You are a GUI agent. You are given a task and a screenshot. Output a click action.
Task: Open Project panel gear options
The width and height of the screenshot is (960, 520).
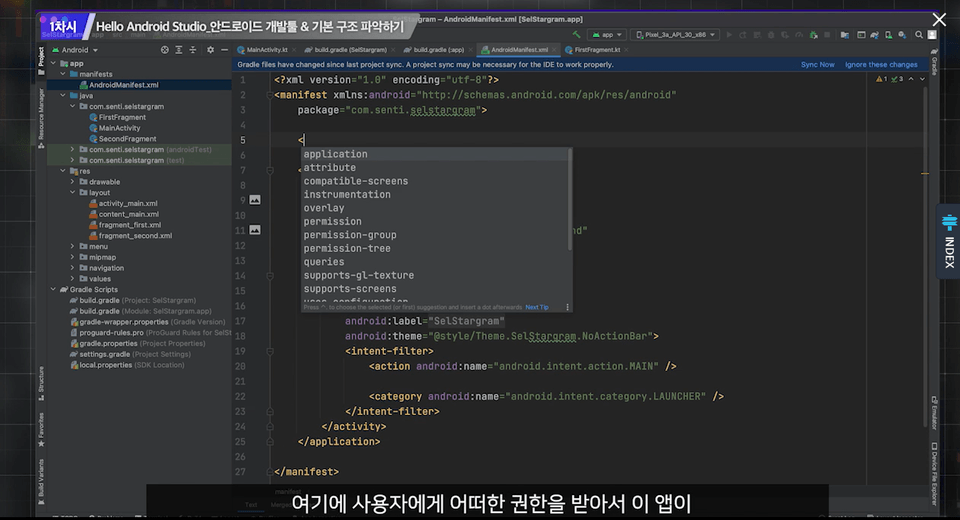pos(210,50)
